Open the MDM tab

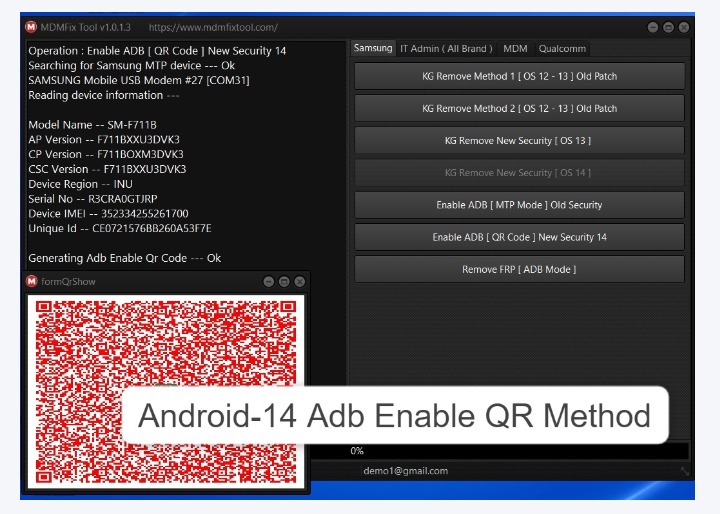515,49
